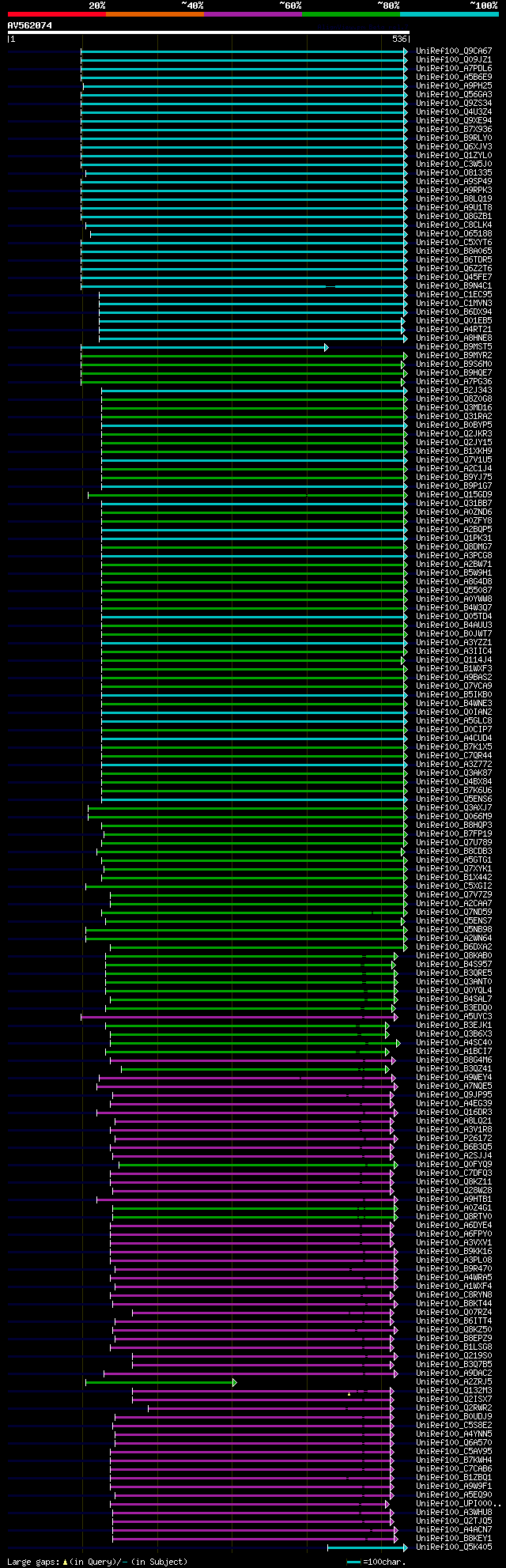Select label UniRef100_O65188
Viewport: 506px width, 1568px height.
[x=454, y=233]
